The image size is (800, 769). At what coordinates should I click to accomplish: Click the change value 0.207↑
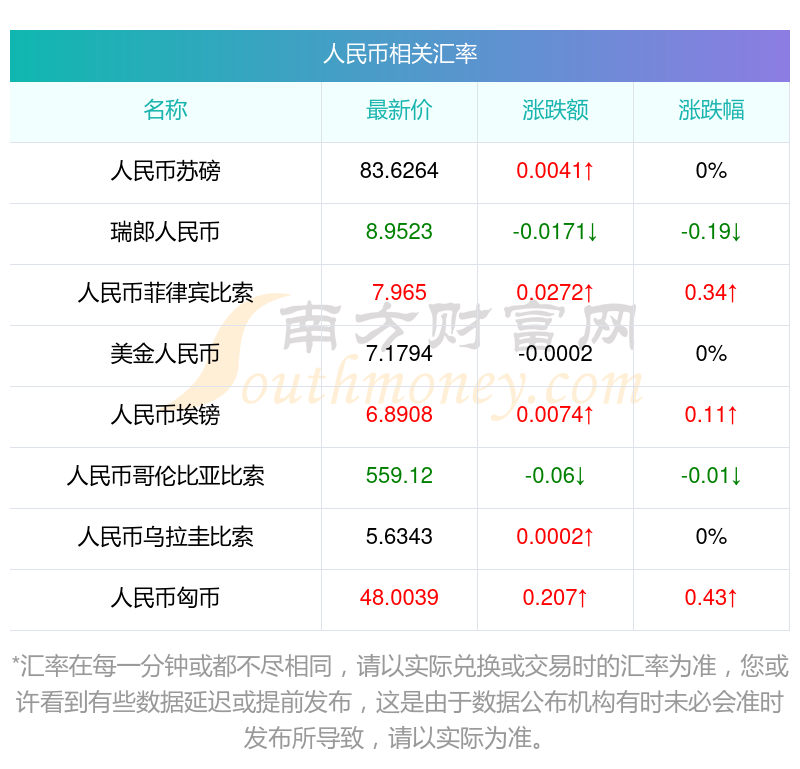click(555, 598)
